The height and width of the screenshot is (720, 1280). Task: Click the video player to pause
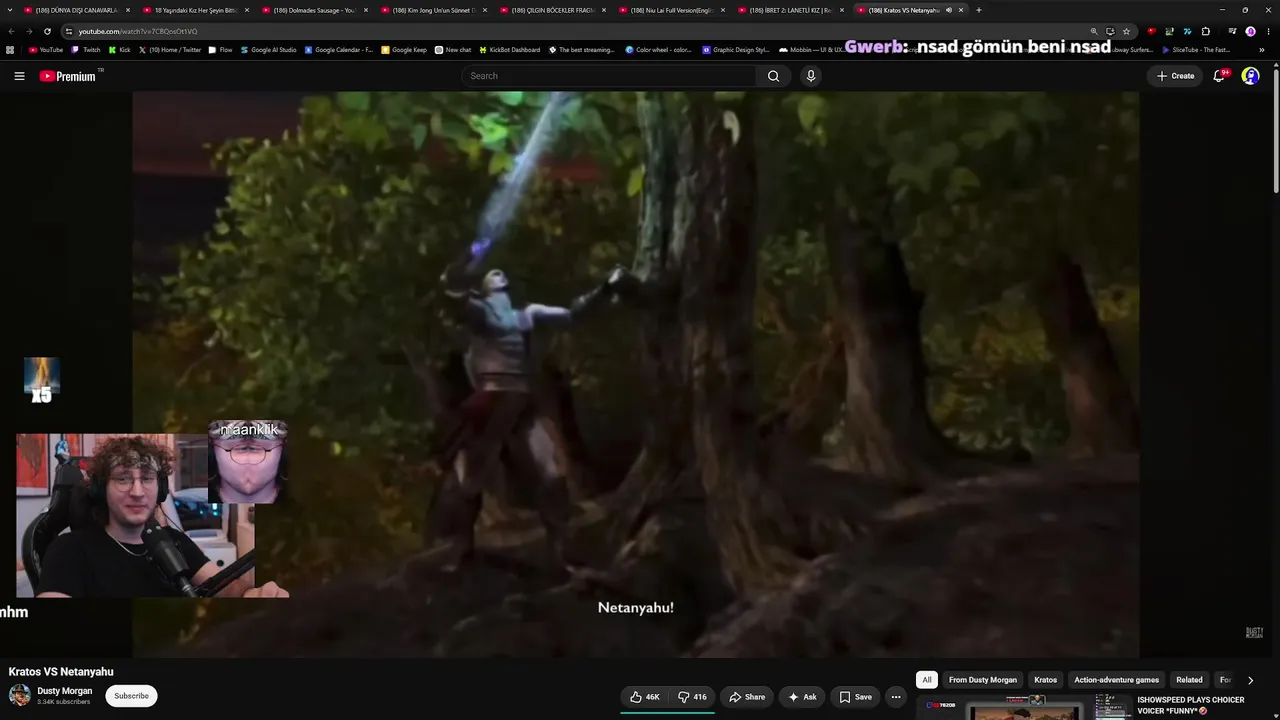point(636,374)
